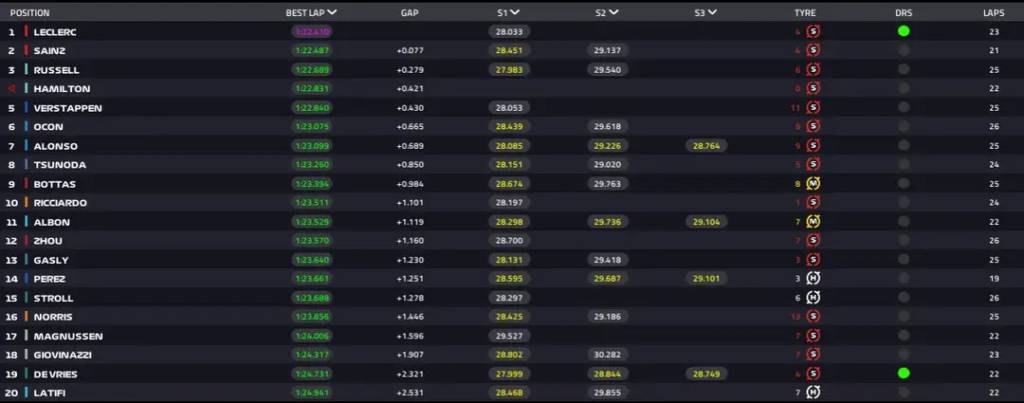Click the Gap column header
Viewport: 1024px width, 403px height.
[x=409, y=12]
